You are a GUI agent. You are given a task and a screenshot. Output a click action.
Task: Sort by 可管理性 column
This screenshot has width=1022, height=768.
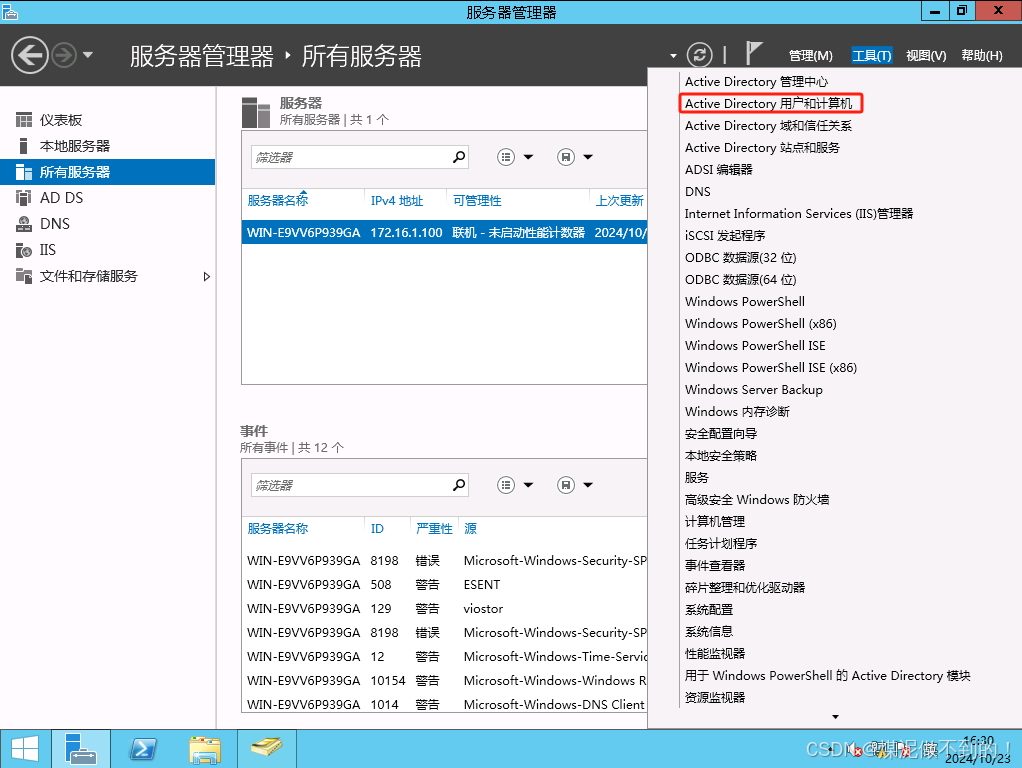(477, 201)
